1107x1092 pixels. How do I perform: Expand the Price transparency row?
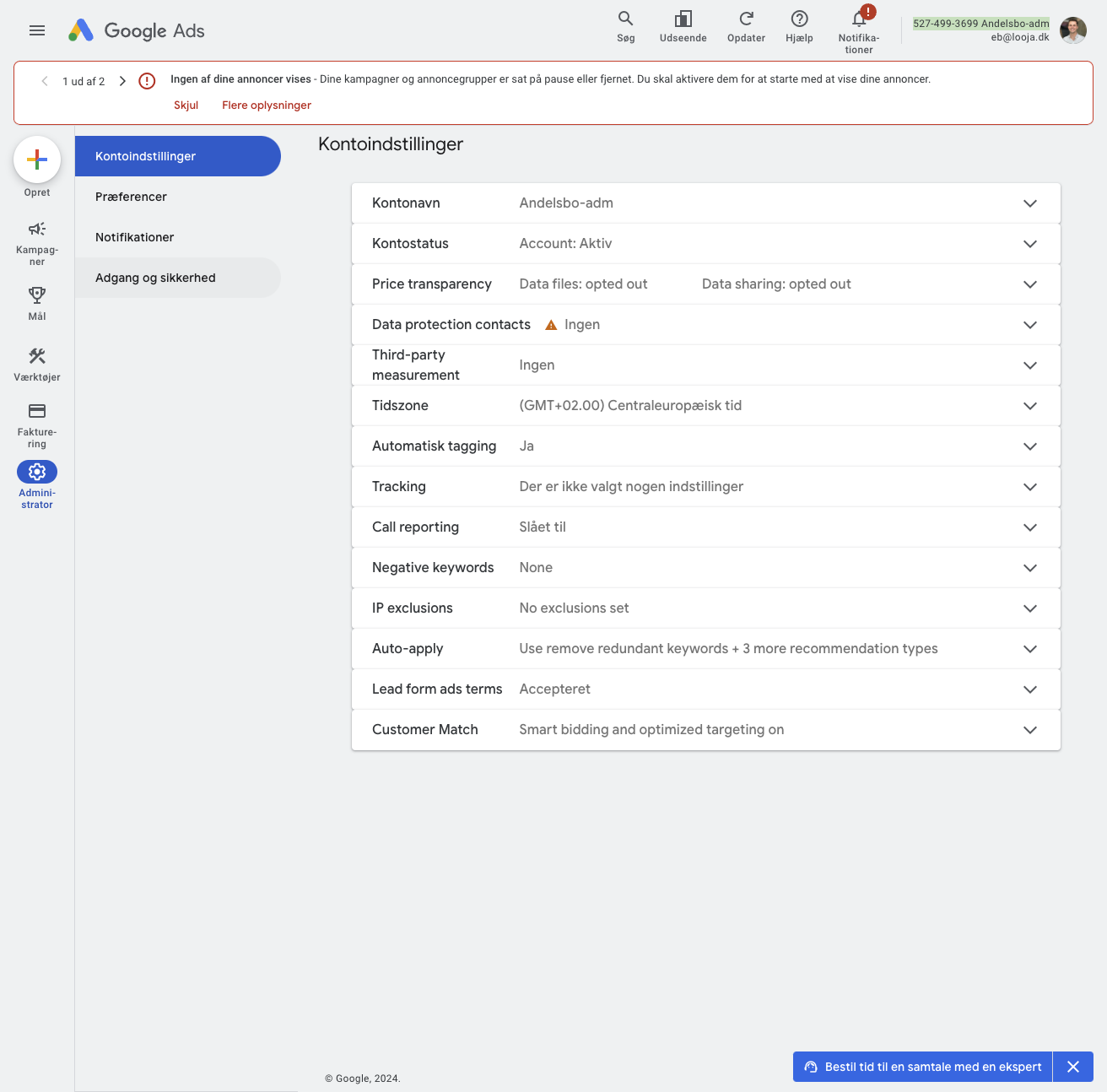pyautogui.click(x=706, y=284)
